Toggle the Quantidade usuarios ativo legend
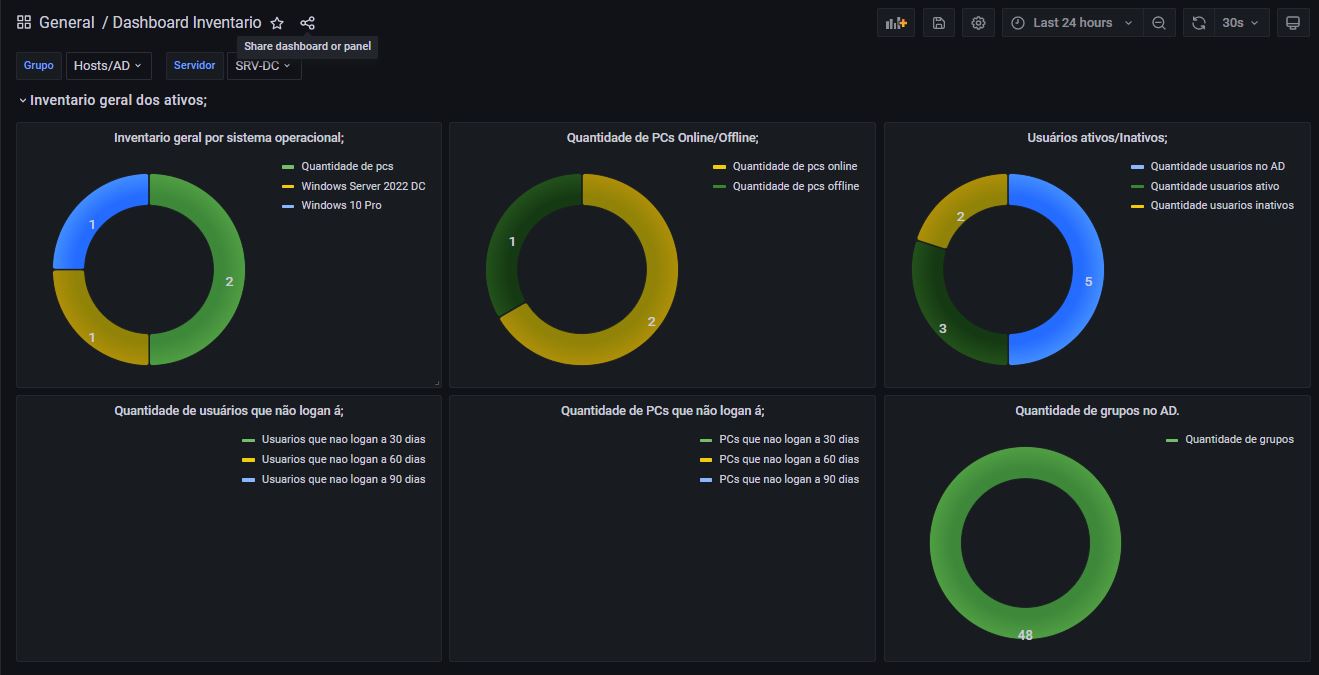The height and width of the screenshot is (675, 1319). pyautogui.click(x=1214, y=186)
